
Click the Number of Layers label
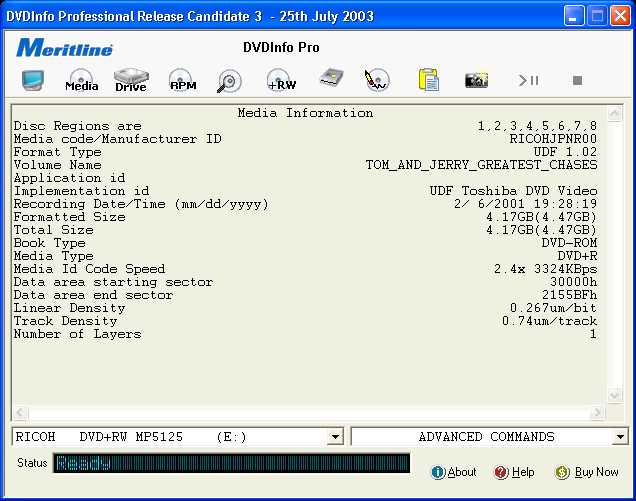77,334
